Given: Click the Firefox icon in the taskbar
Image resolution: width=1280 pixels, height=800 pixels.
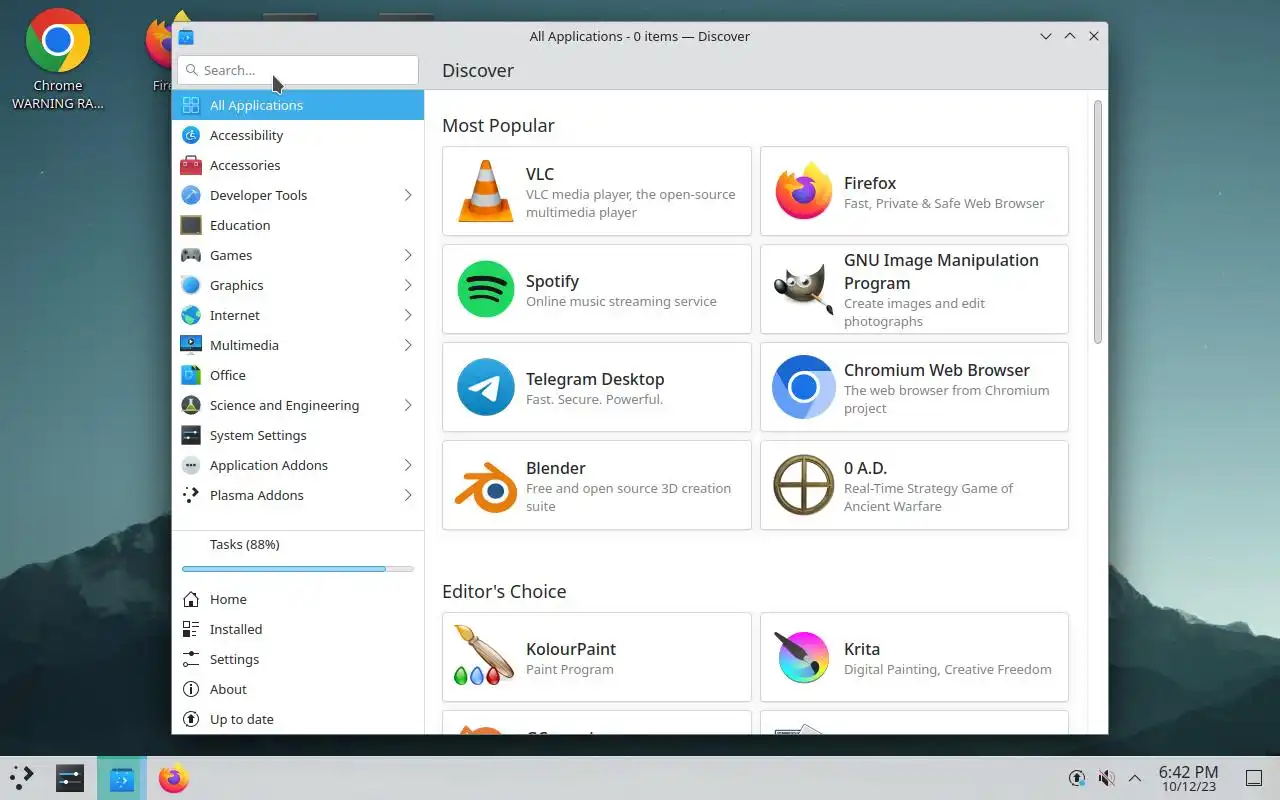Looking at the screenshot, I should (174, 778).
